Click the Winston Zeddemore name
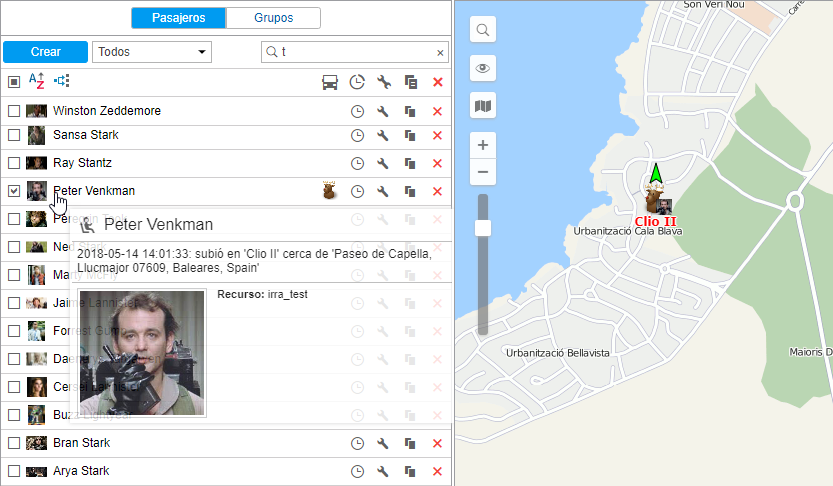 107,111
